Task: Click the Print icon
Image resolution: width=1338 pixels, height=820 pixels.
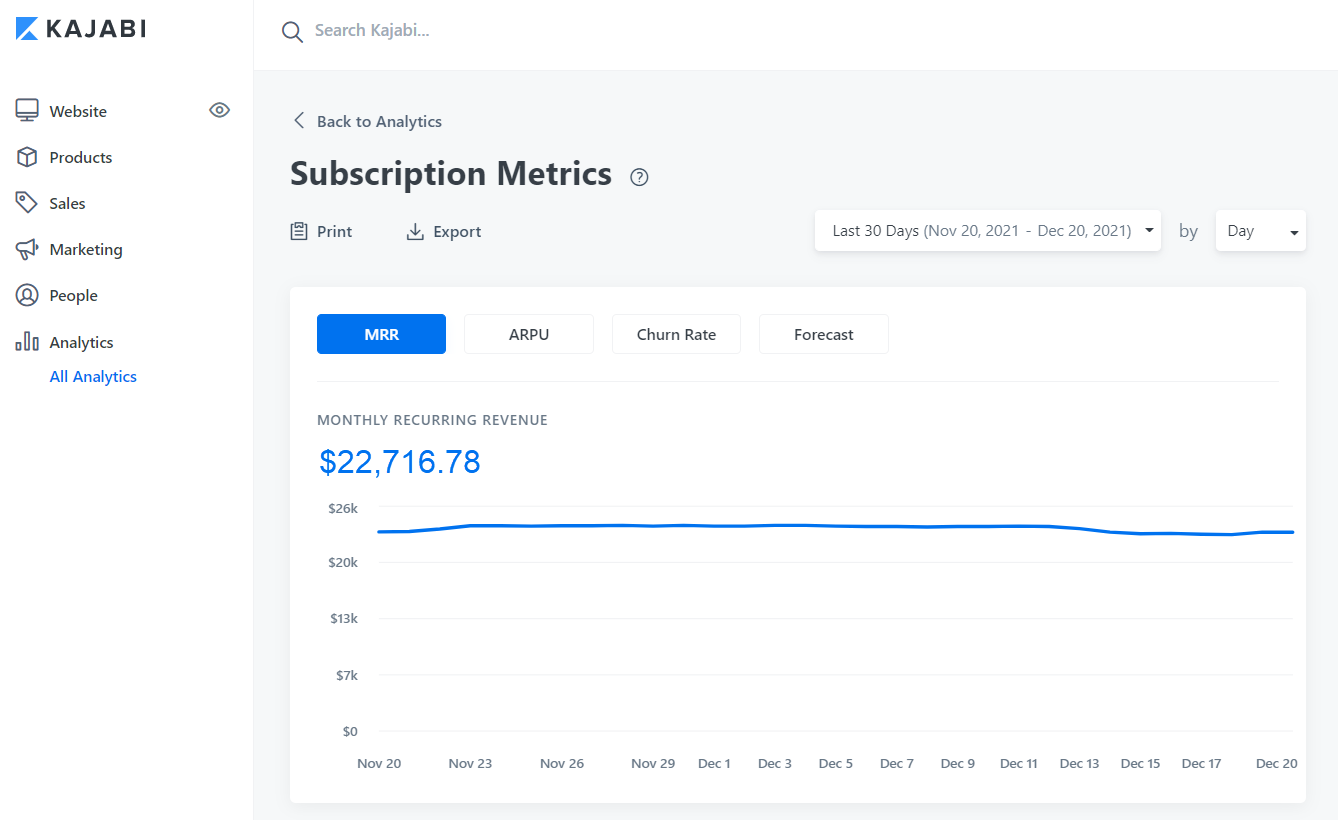Action: tap(298, 230)
